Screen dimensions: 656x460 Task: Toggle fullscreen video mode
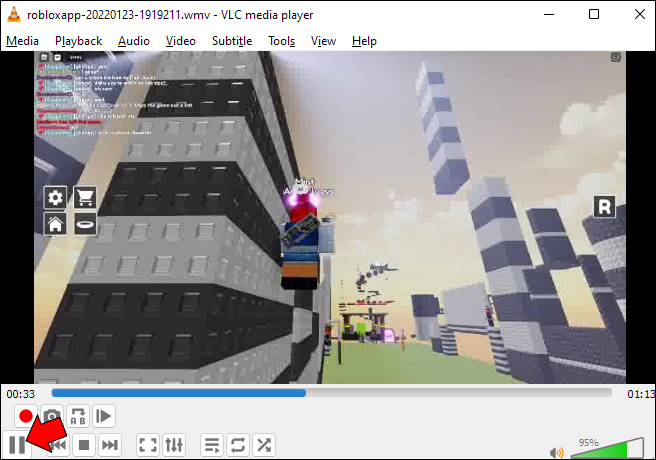[x=148, y=445]
